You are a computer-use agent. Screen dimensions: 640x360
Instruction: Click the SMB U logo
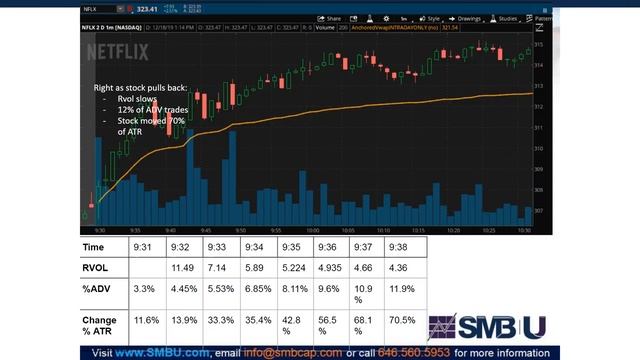tap(487, 327)
